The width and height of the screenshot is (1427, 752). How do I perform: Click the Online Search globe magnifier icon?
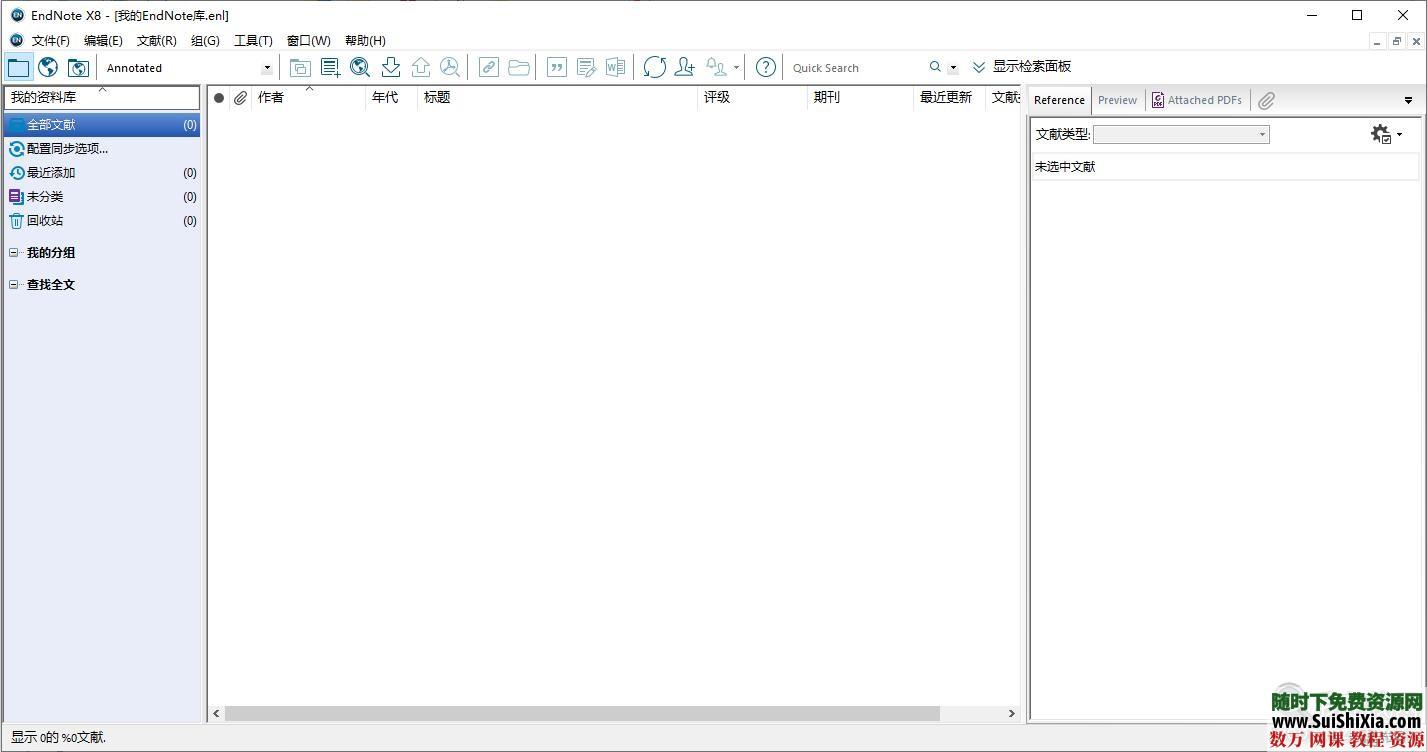360,67
